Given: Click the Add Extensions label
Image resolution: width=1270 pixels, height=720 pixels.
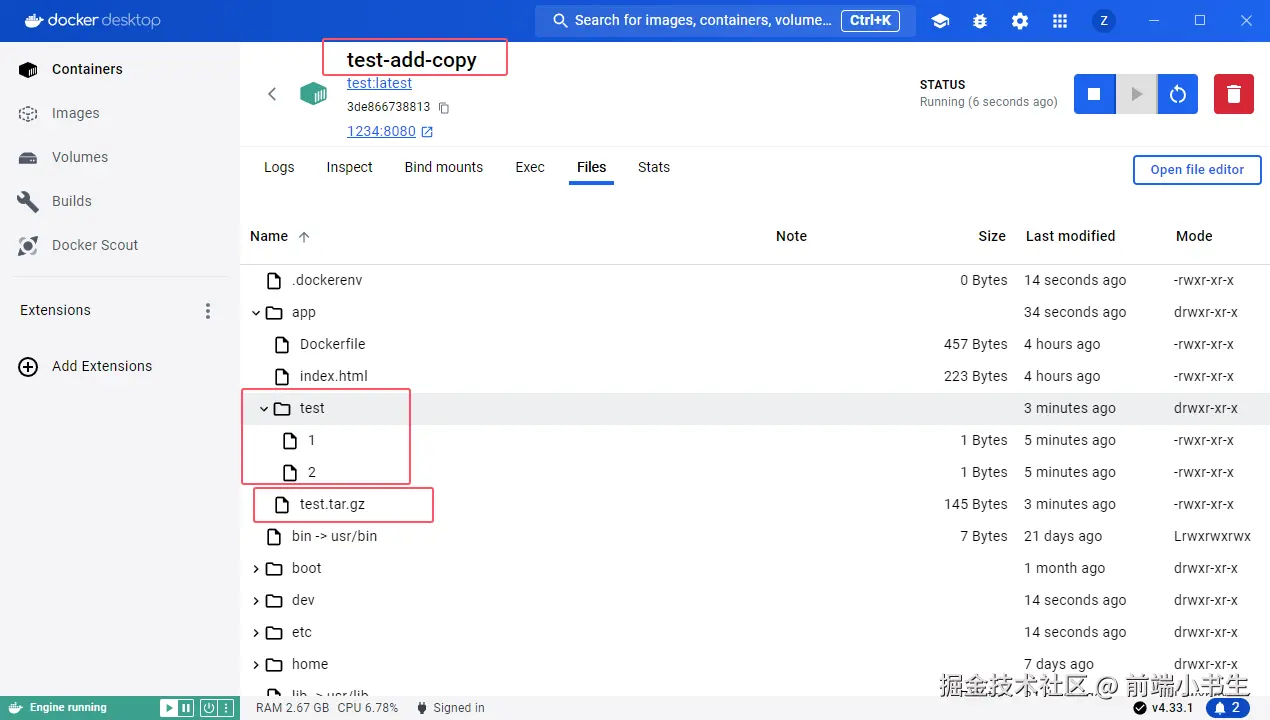Looking at the screenshot, I should 102,366.
